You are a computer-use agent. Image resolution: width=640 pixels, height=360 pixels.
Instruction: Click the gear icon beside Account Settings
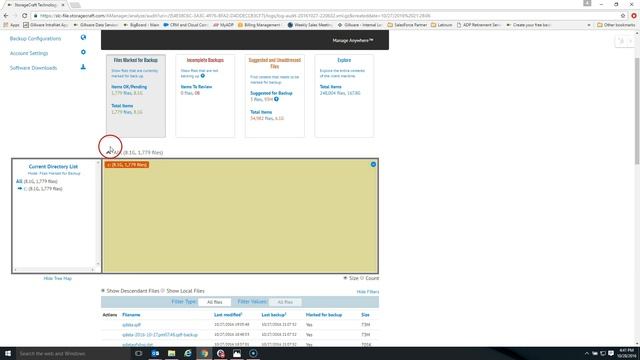click(x=83, y=52)
